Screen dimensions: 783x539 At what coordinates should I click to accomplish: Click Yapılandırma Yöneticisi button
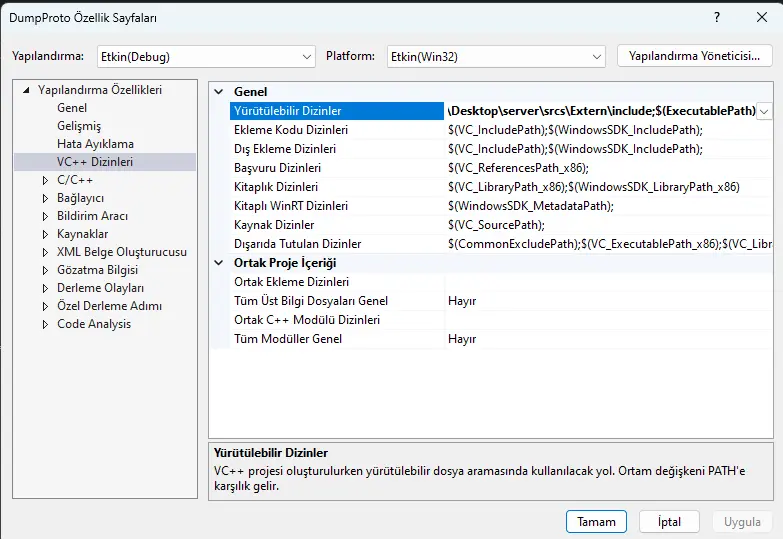coord(695,56)
